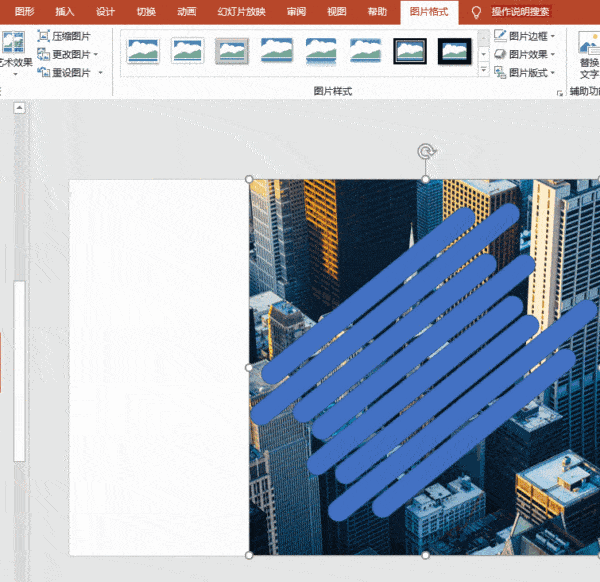Open the 图片样式 dialog launcher

[x=559, y=93]
